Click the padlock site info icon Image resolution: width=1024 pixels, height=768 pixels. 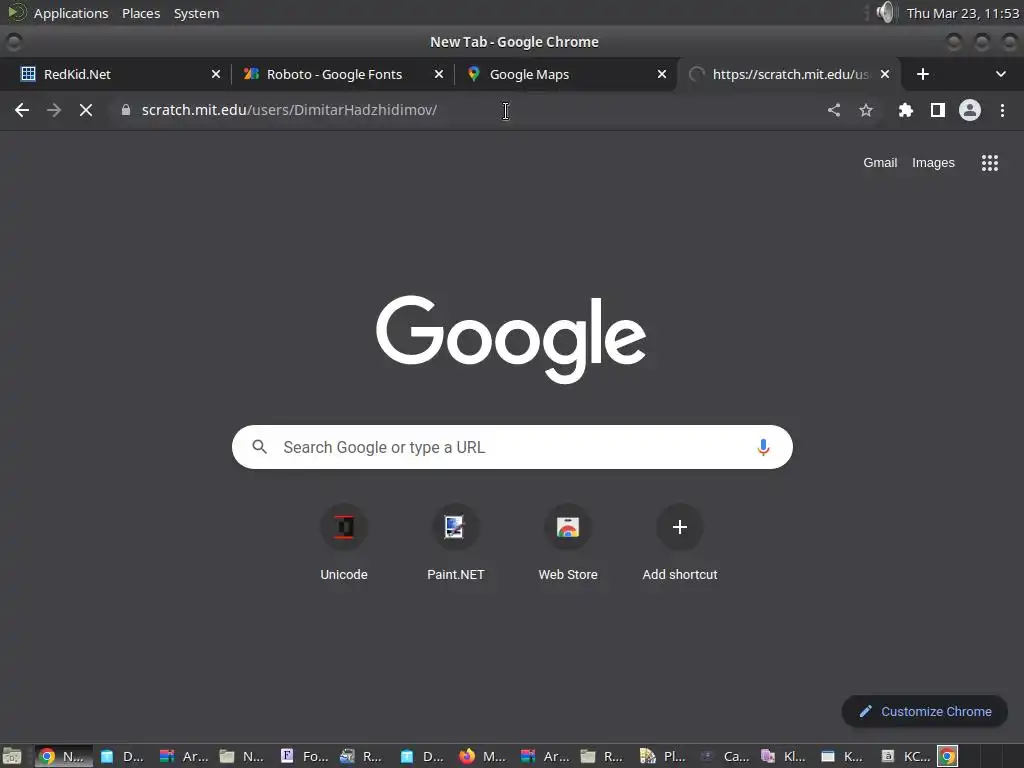pyautogui.click(x=126, y=110)
